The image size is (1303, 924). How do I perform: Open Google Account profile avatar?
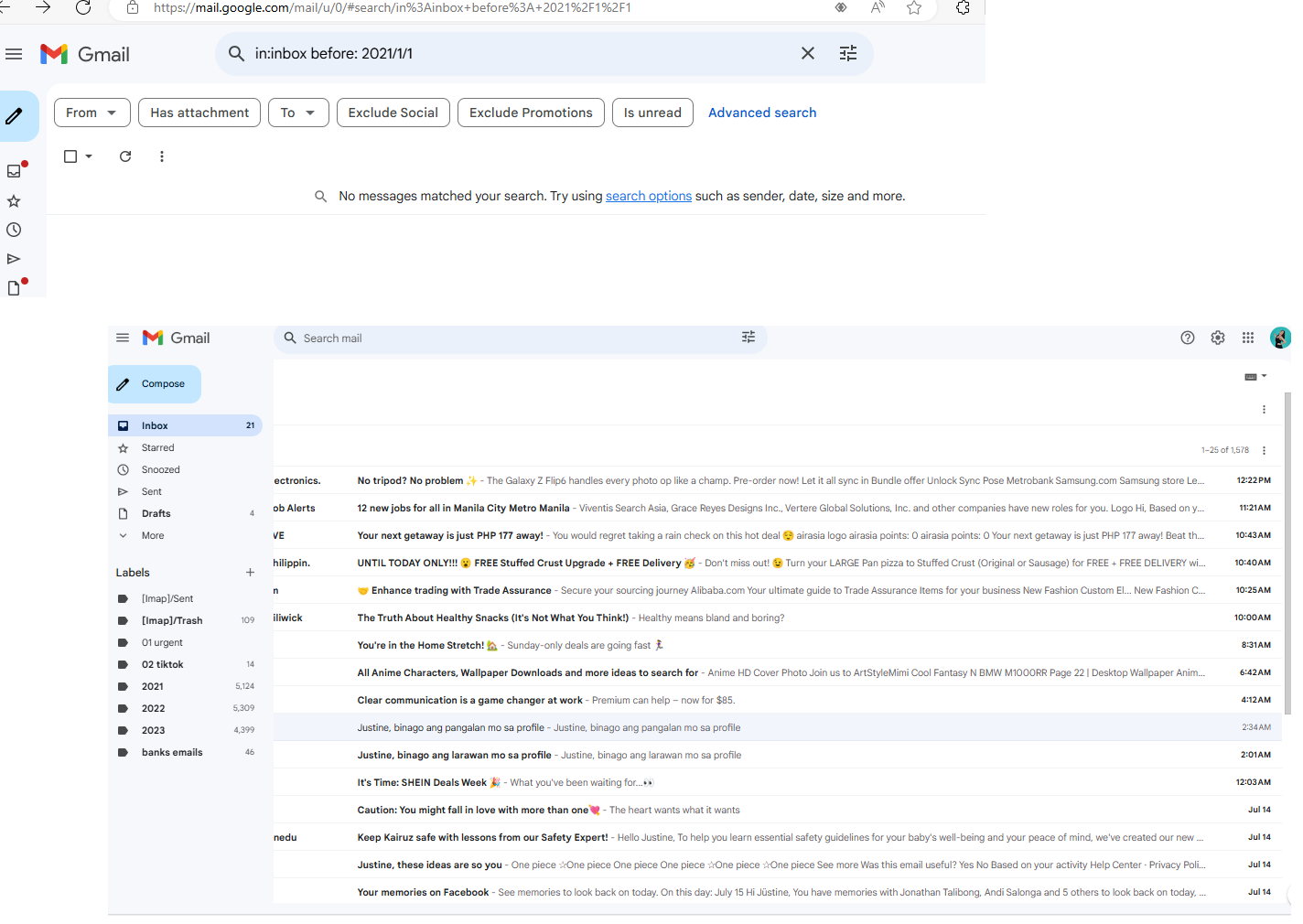(1280, 338)
